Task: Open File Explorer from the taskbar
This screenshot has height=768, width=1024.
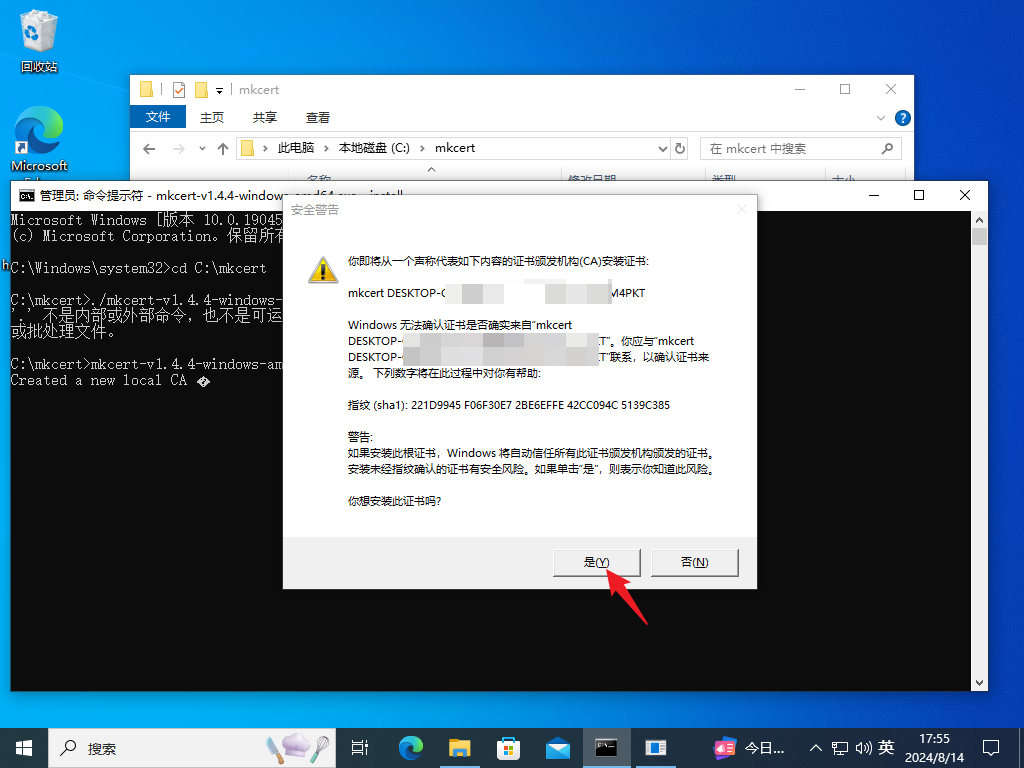Action: [459, 747]
